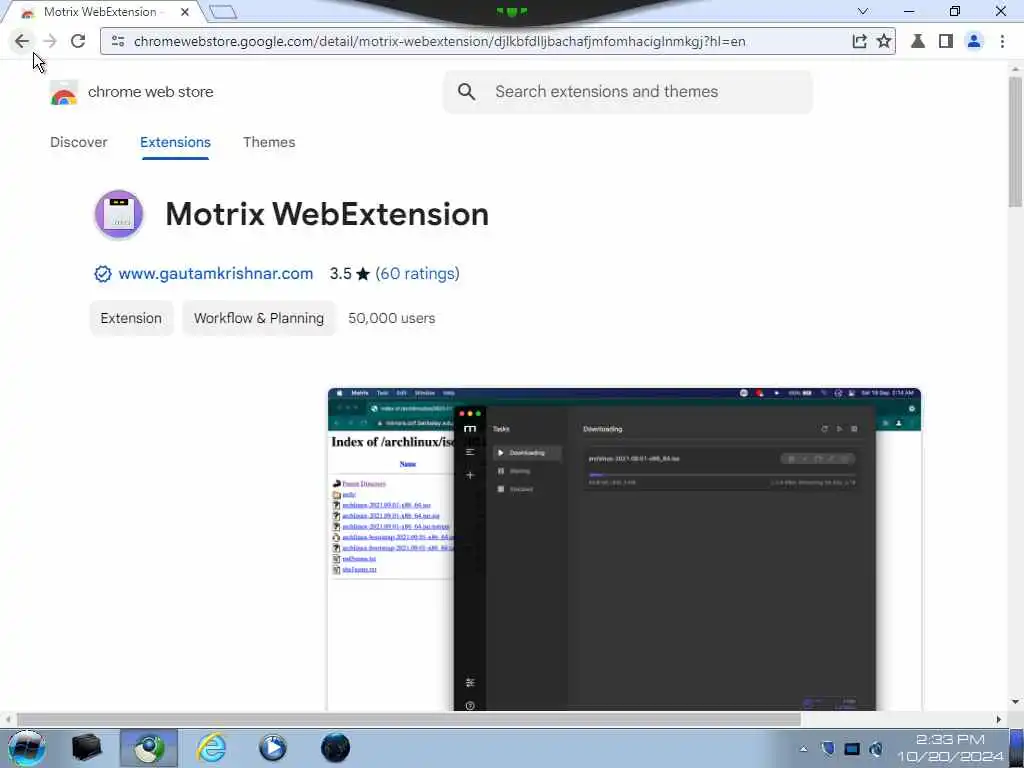Click the Chrome taskbar button
The height and width of the screenshot is (768, 1024).
click(149, 748)
